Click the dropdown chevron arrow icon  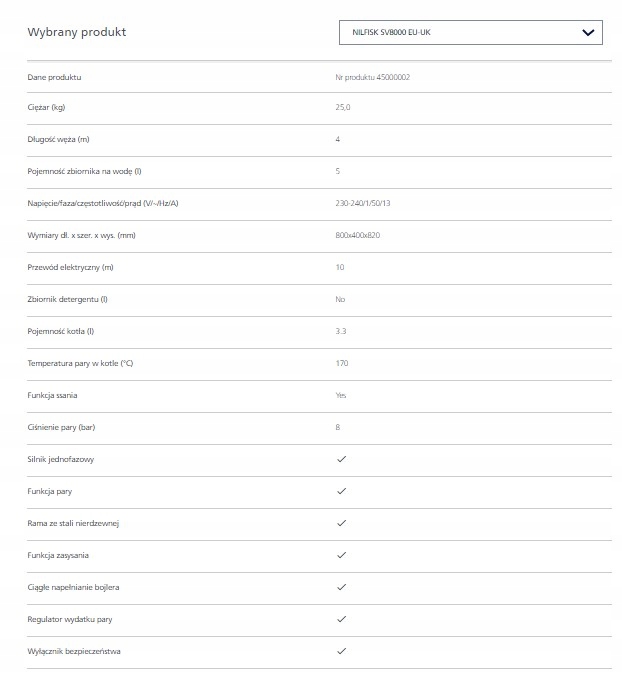click(x=588, y=32)
